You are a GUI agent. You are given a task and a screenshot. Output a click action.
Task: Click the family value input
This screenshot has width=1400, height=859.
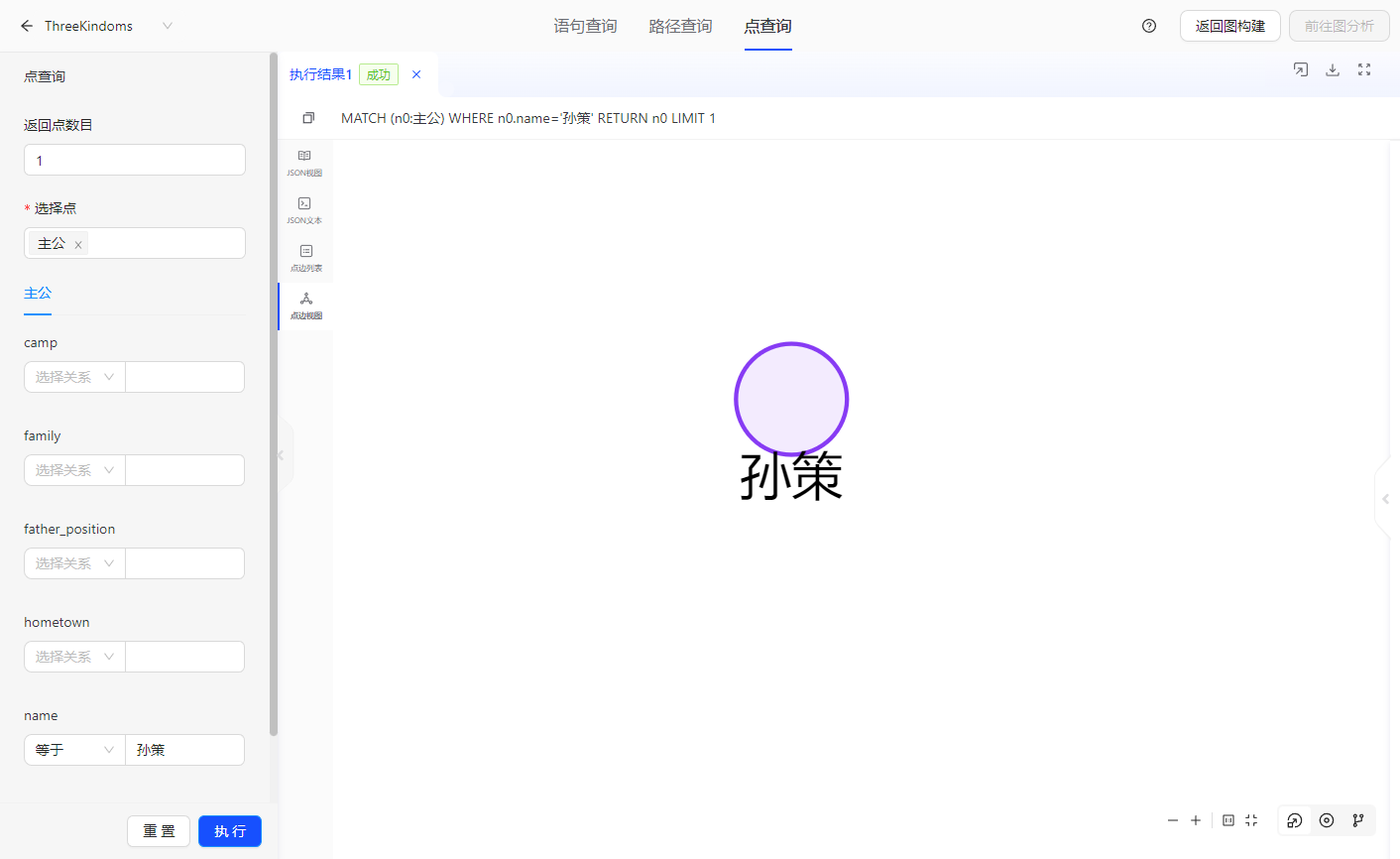[185, 470]
